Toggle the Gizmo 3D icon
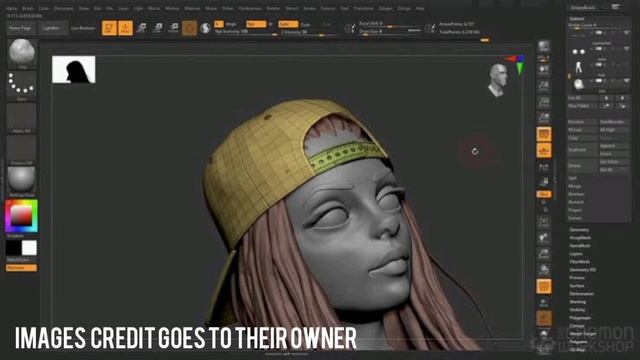 (189, 28)
